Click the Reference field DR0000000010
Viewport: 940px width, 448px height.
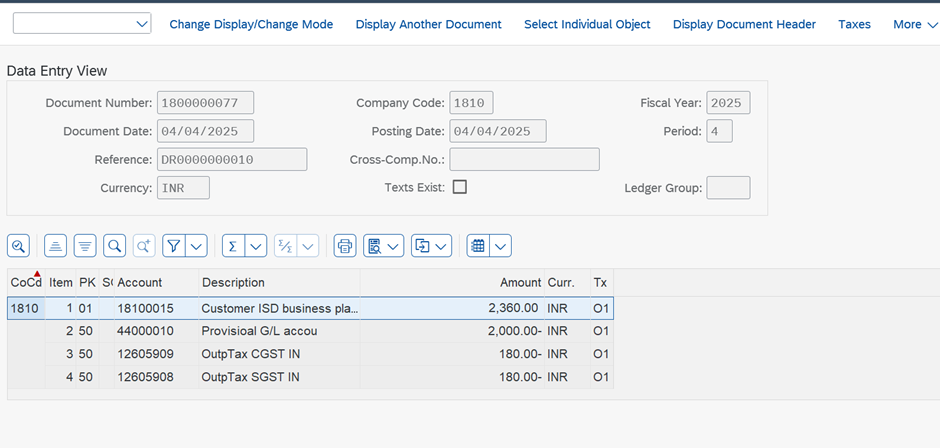(232, 160)
